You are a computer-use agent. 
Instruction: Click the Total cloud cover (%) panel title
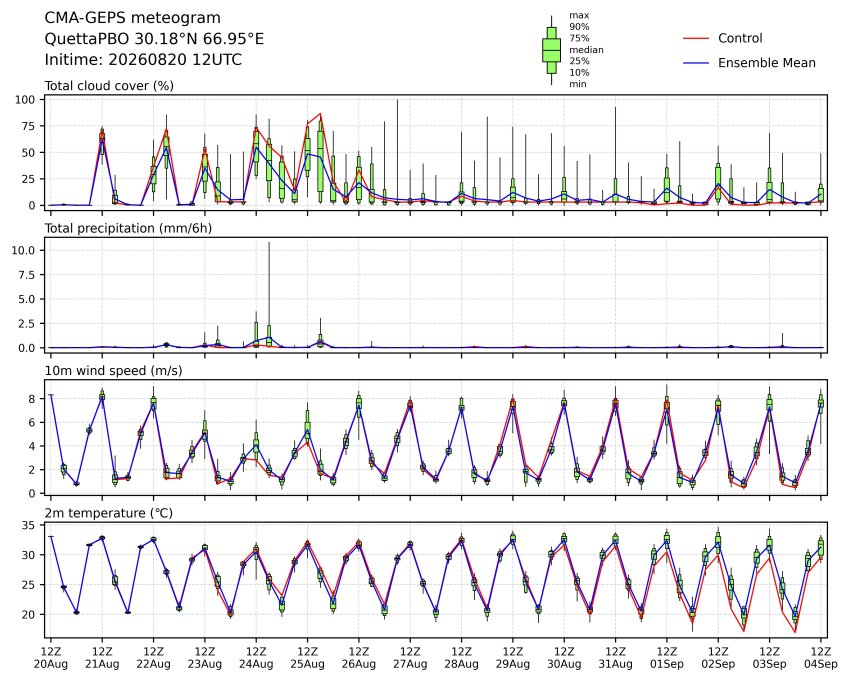tap(109, 86)
